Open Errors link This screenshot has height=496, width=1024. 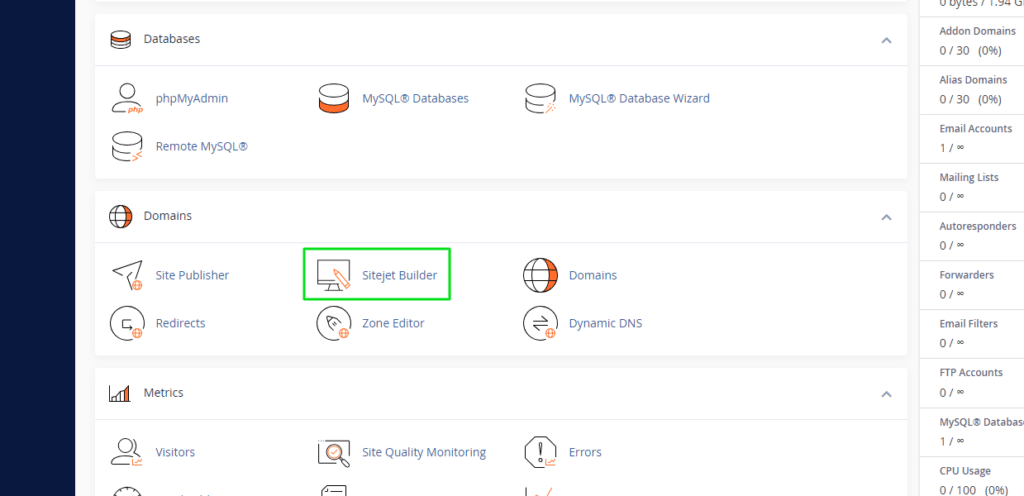point(585,452)
